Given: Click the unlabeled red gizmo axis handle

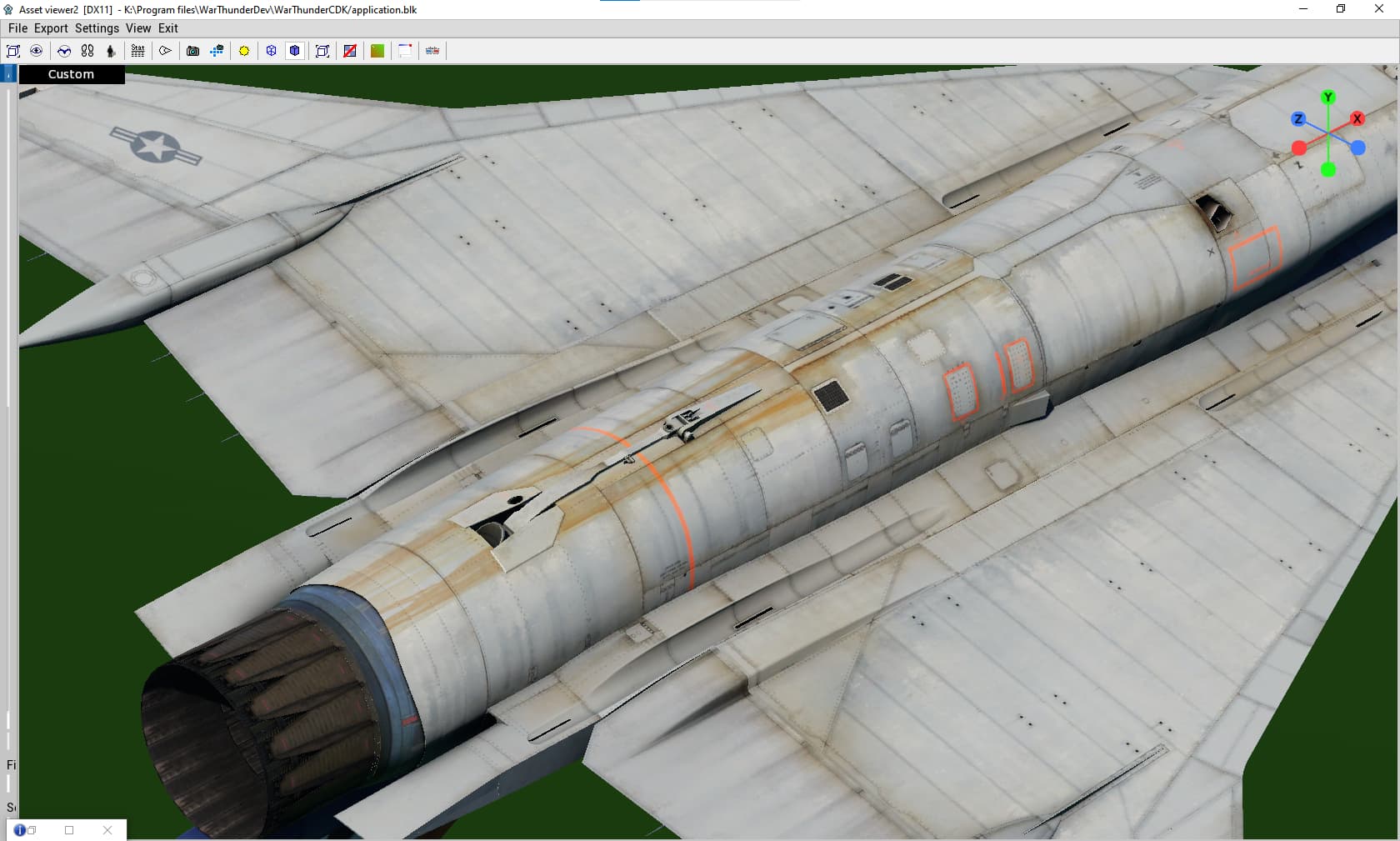Looking at the screenshot, I should click(1298, 148).
